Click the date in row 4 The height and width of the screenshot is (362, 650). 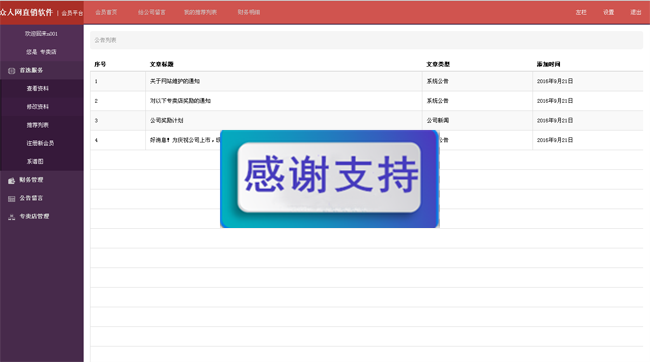point(555,140)
